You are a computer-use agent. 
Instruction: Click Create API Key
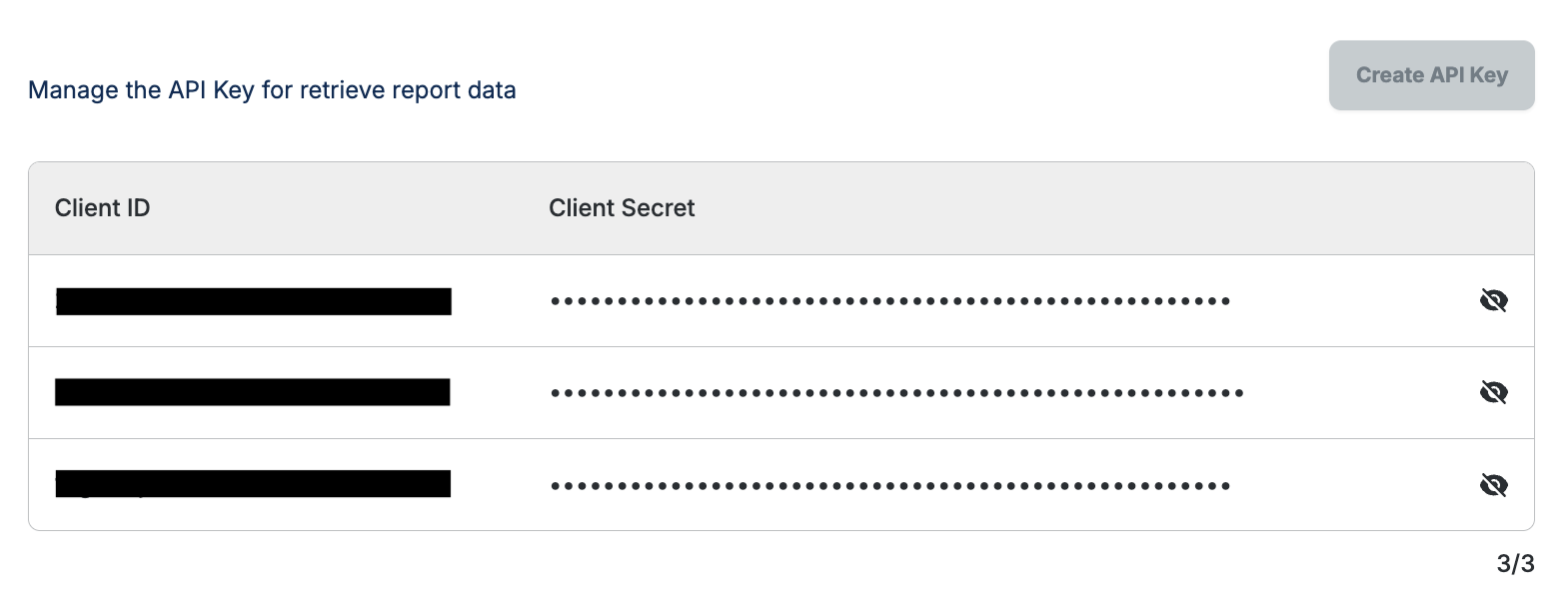pyautogui.click(x=1430, y=74)
